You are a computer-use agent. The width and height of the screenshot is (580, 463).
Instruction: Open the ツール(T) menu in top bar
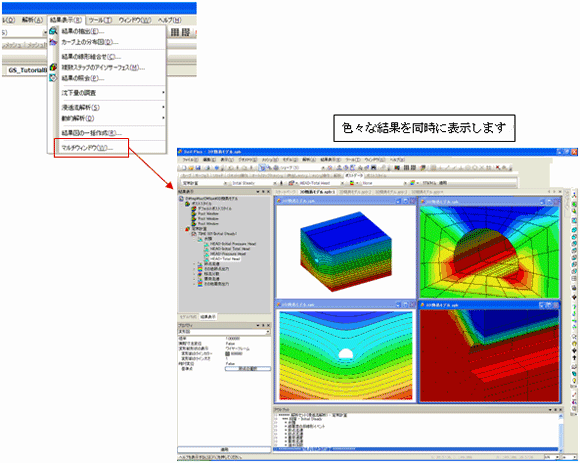point(100,20)
